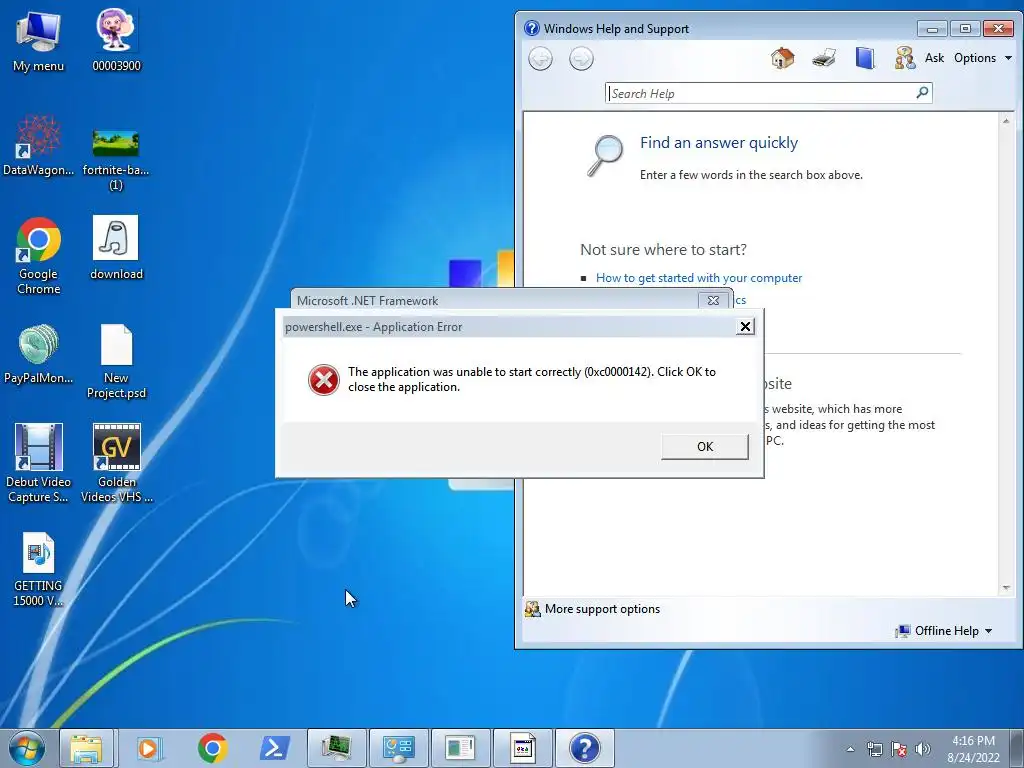Open More support options link
Image resolution: width=1024 pixels, height=768 pixels.
click(x=602, y=609)
